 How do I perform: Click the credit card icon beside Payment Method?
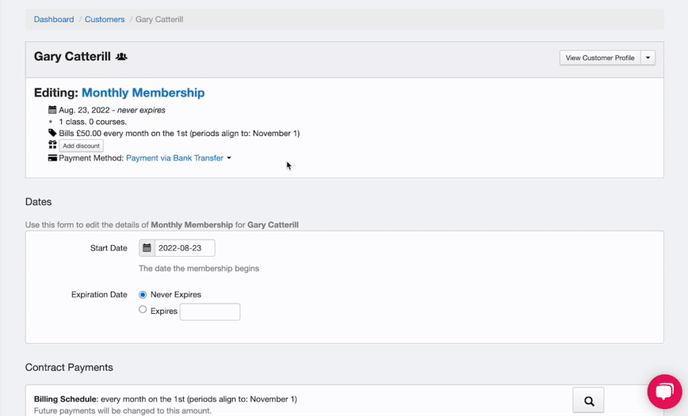(x=52, y=158)
